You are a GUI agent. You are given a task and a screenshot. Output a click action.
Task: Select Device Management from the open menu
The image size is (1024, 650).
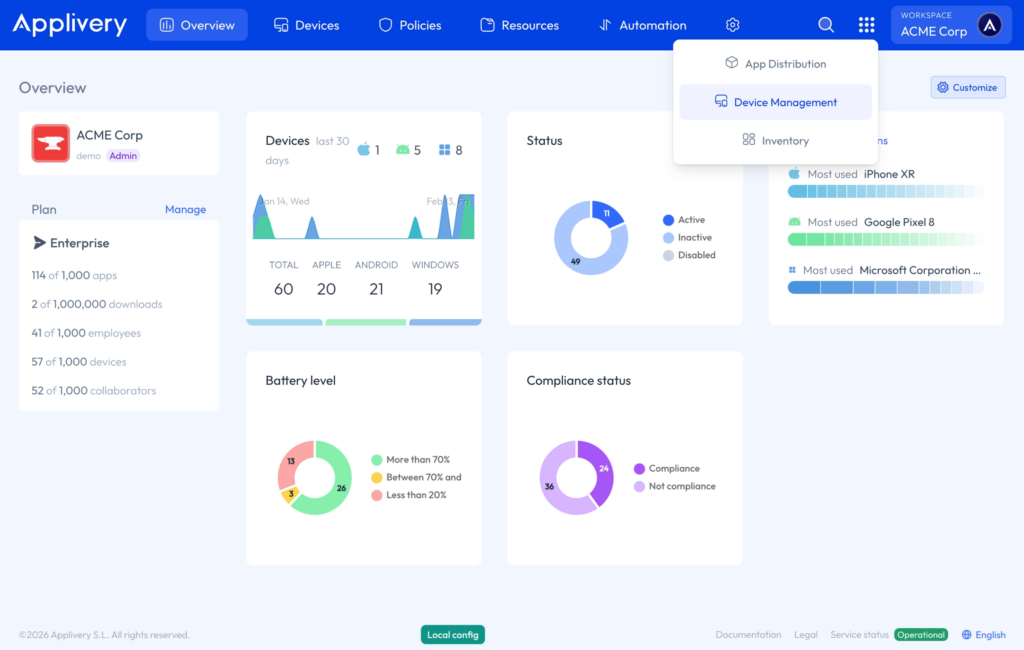tap(775, 103)
